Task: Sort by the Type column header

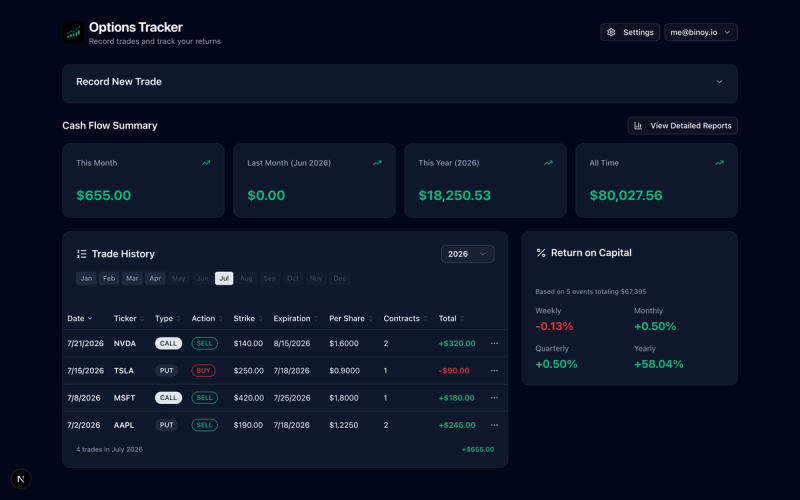Action: (167, 318)
